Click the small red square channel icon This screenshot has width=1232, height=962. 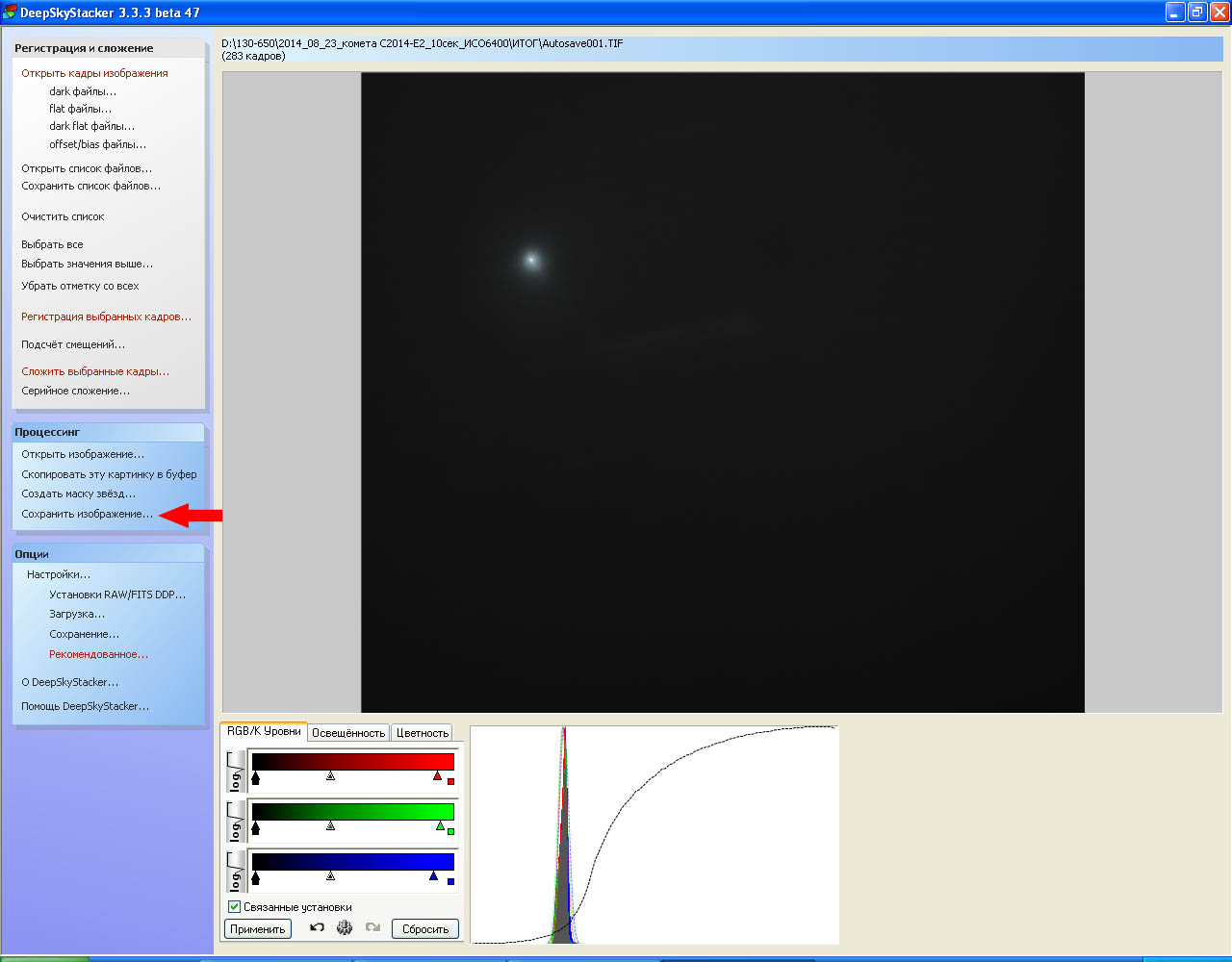450,781
